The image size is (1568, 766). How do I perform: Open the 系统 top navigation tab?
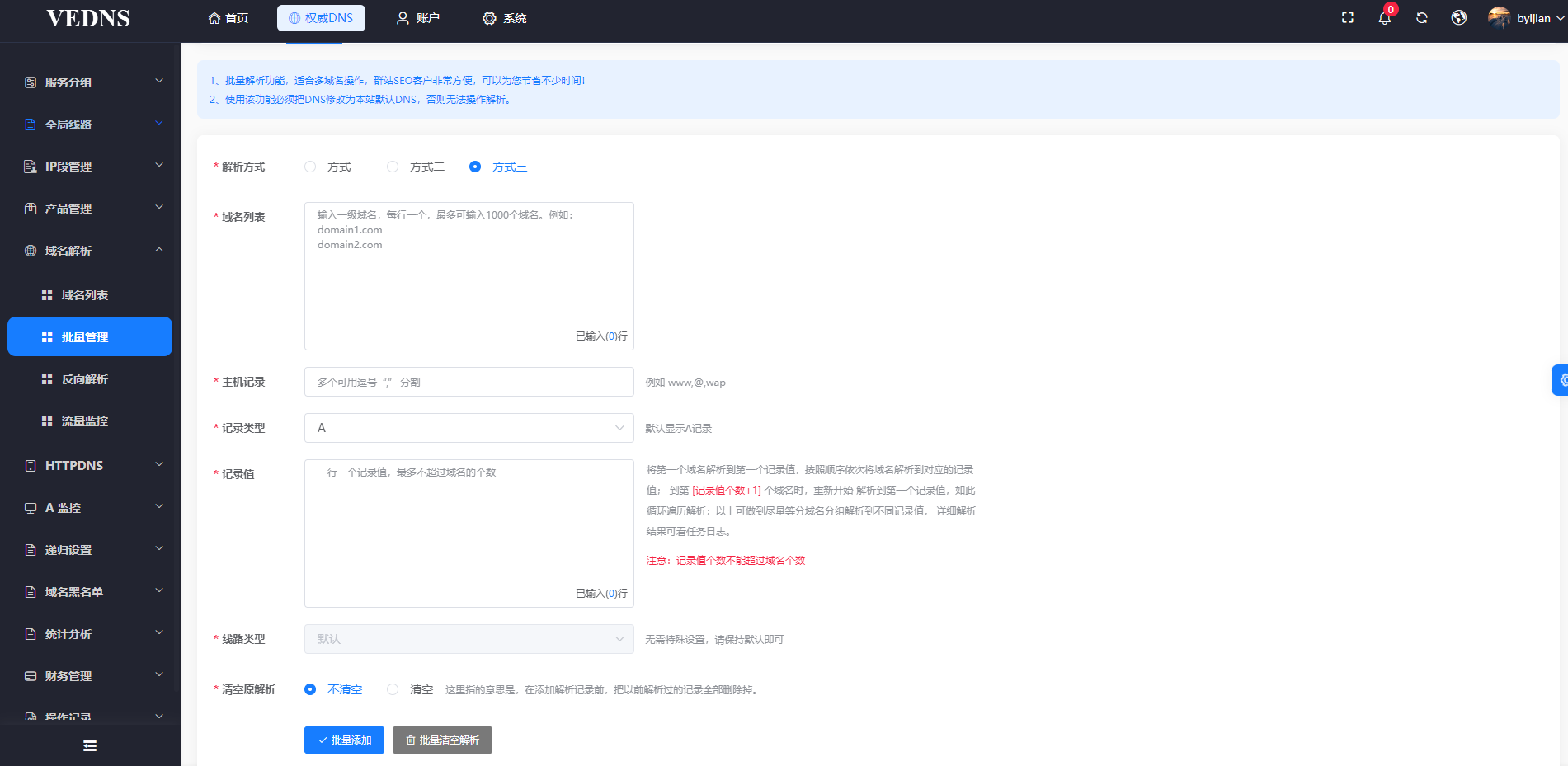505,18
